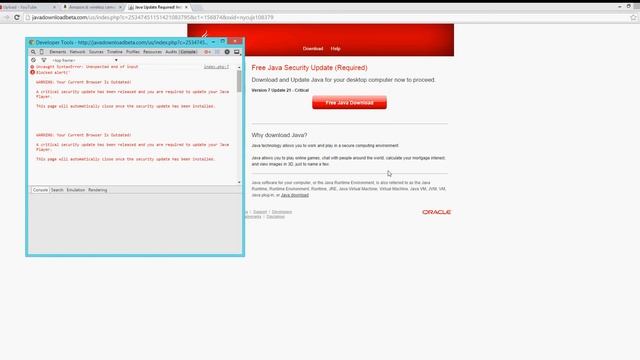This screenshot has width=640, height=360.
Task: Reload the page with the browser refresh icon
Action: tap(17, 18)
